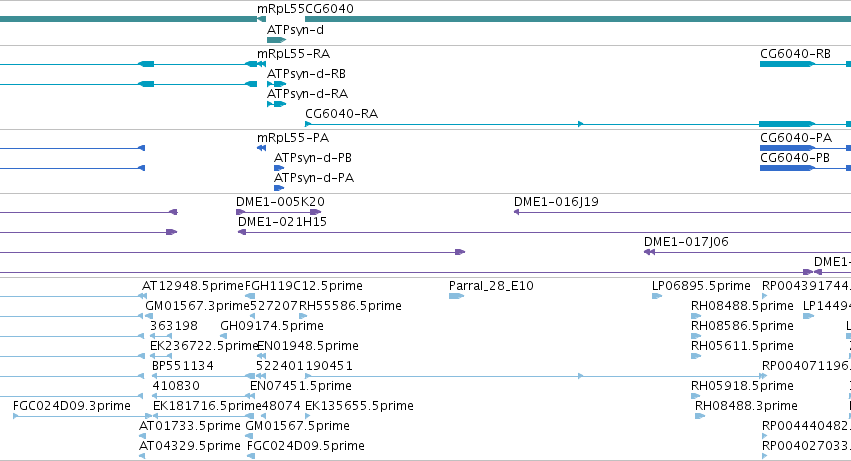Image resolution: width=851 pixels, height=461 pixels.
Task: Click the ATPsyn-d gene arrow glyph
Action: pyautogui.click(x=276, y=40)
